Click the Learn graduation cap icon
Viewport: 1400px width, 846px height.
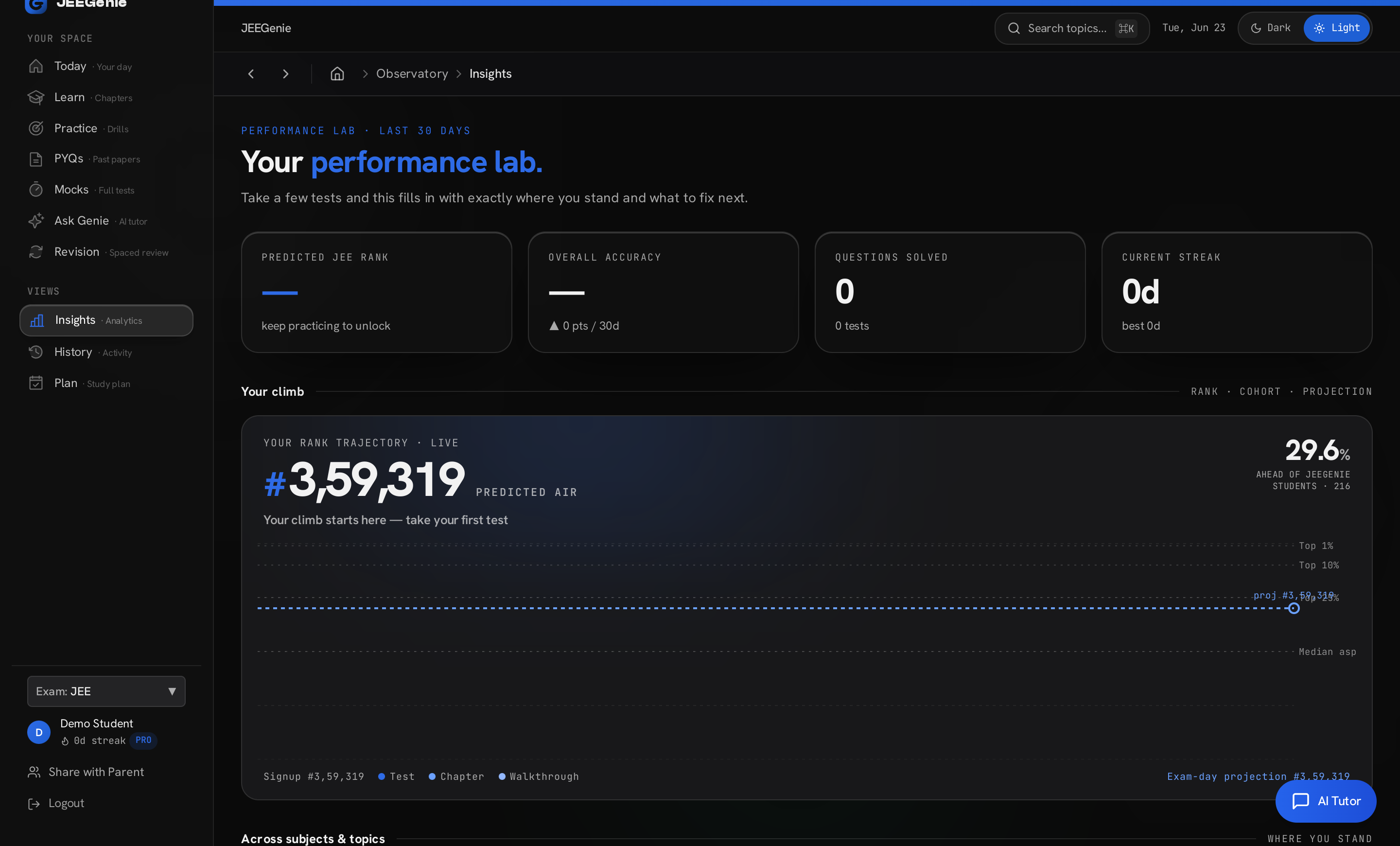click(x=36, y=97)
